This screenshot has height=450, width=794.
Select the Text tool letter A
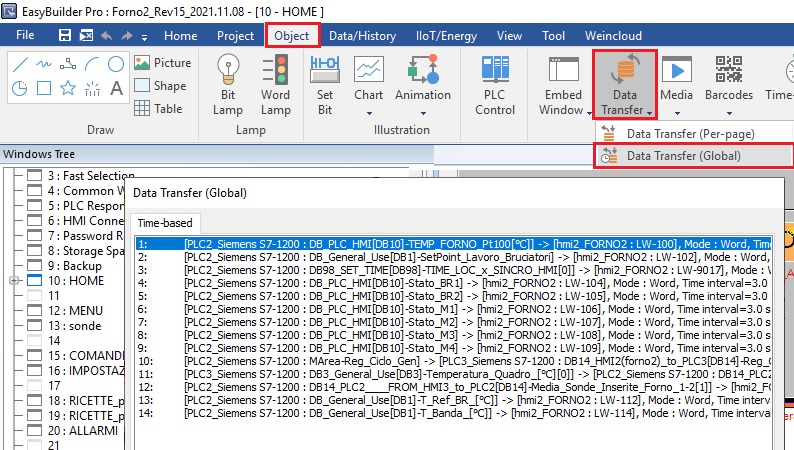[x=116, y=89]
